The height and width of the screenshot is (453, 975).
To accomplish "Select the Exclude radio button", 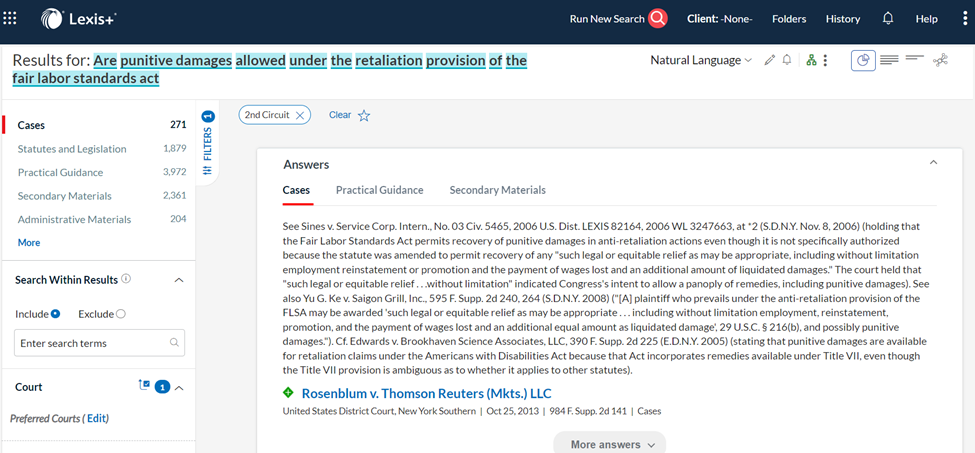I will [x=121, y=314].
